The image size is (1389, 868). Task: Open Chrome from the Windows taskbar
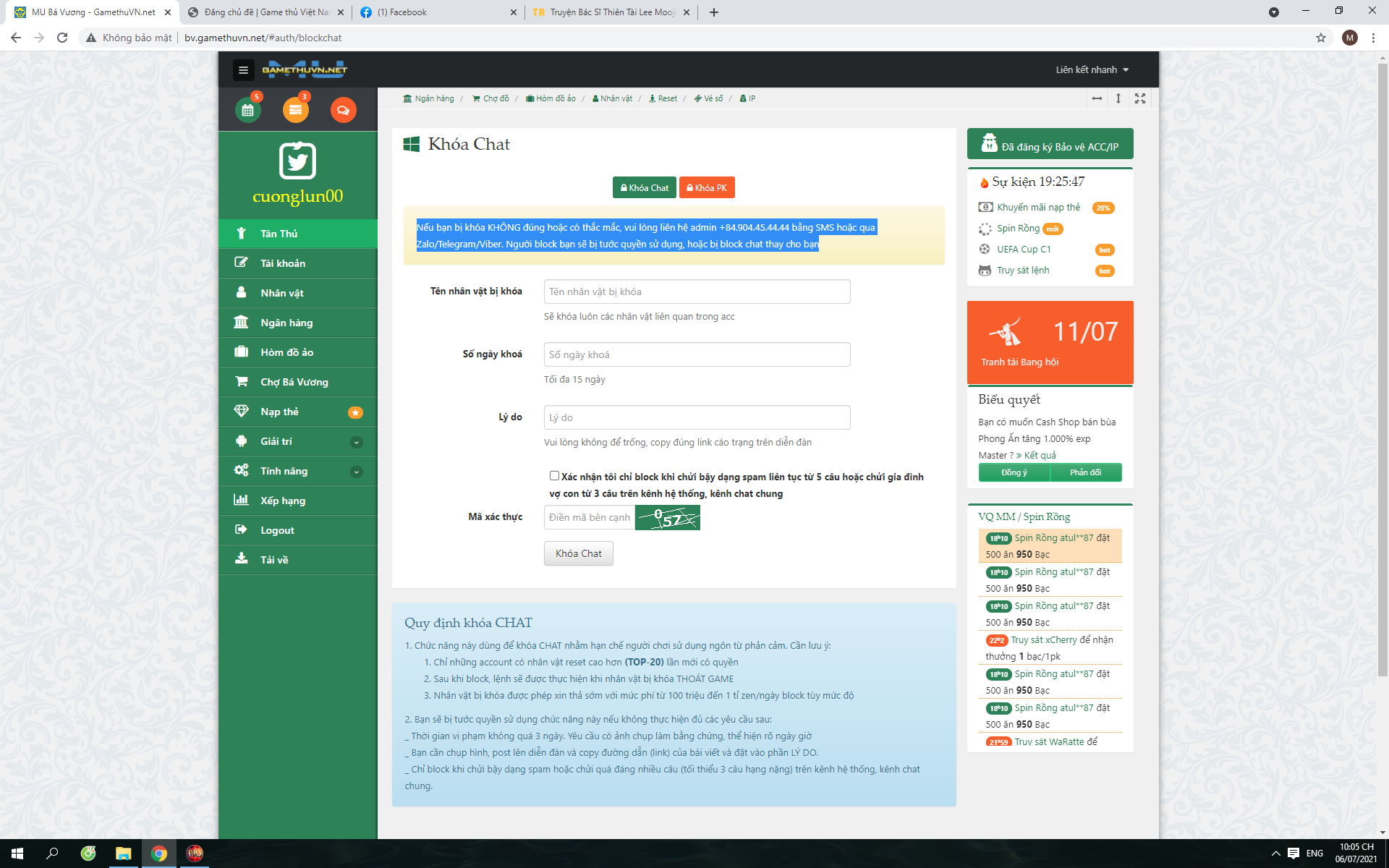tap(158, 854)
